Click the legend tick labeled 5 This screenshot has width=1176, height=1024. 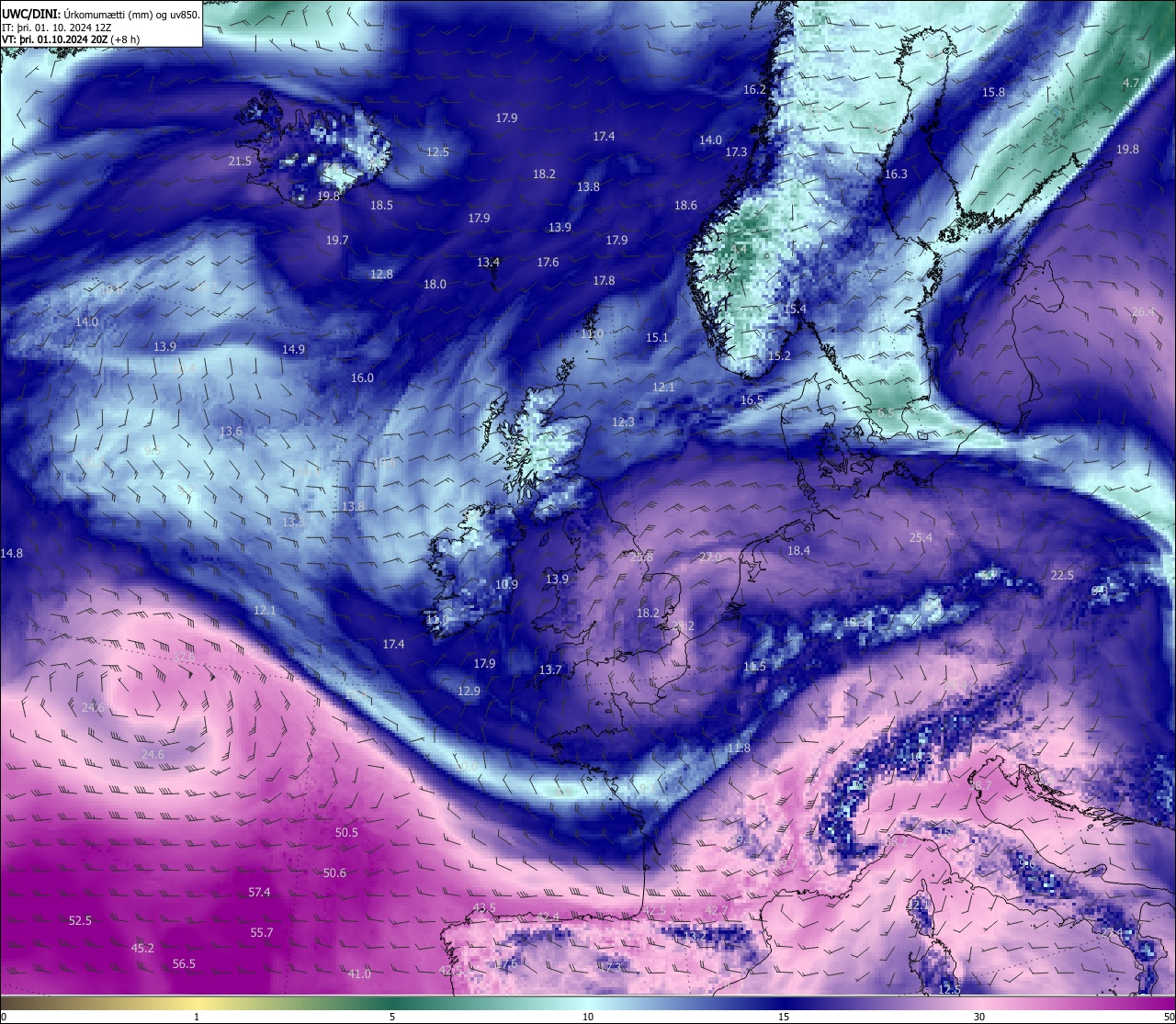(392, 1017)
